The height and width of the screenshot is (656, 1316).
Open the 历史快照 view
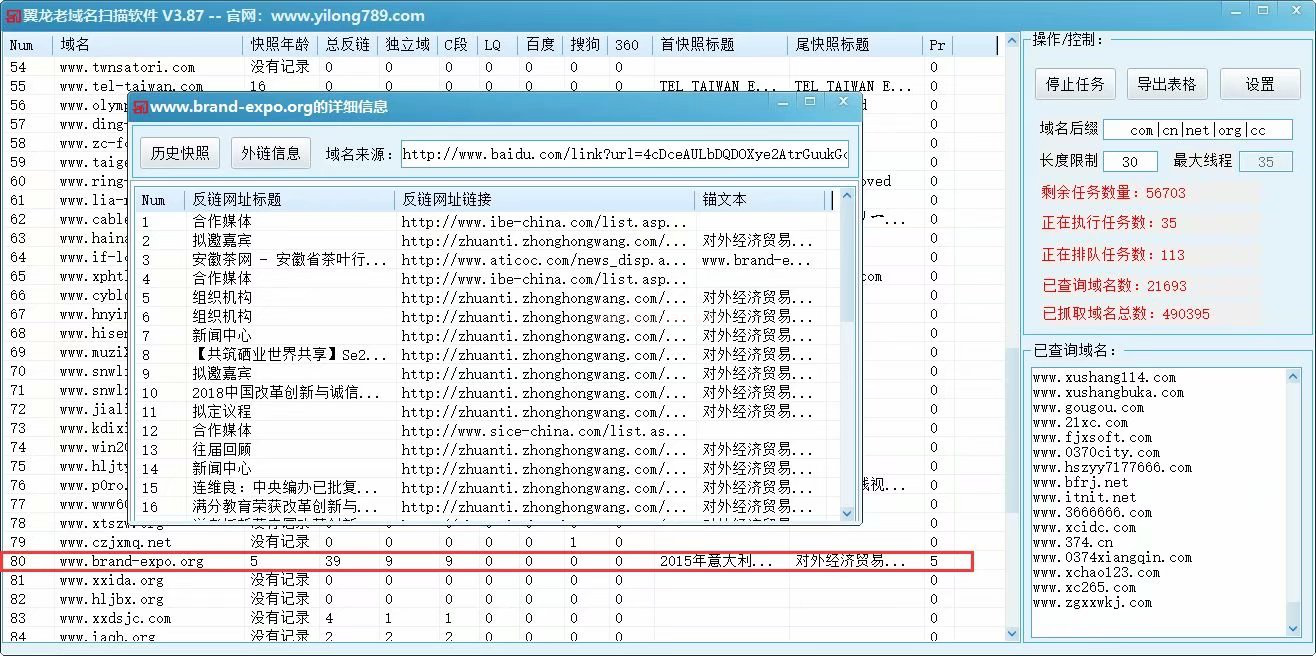[x=180, y=153]
